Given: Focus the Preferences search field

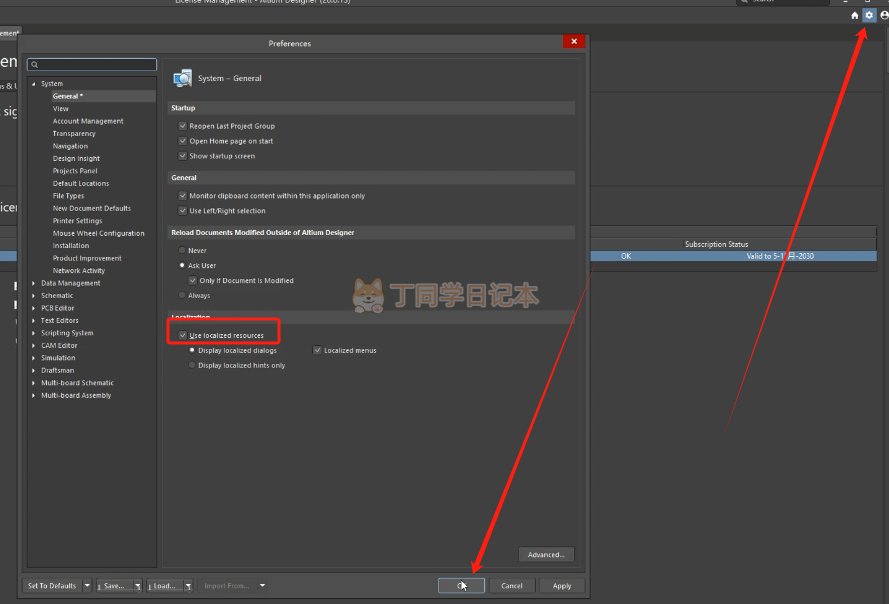Looking at the screenshot, I should pyautogui.click(x=92, y=65).
